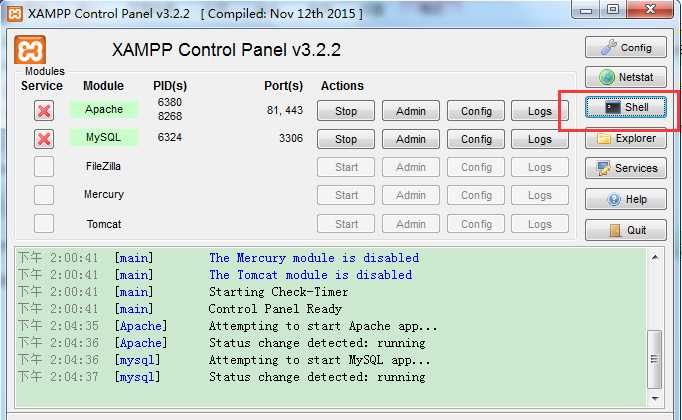682x420 pixels.
Task: Open FileZilla Logs menu
Action: 540,167
